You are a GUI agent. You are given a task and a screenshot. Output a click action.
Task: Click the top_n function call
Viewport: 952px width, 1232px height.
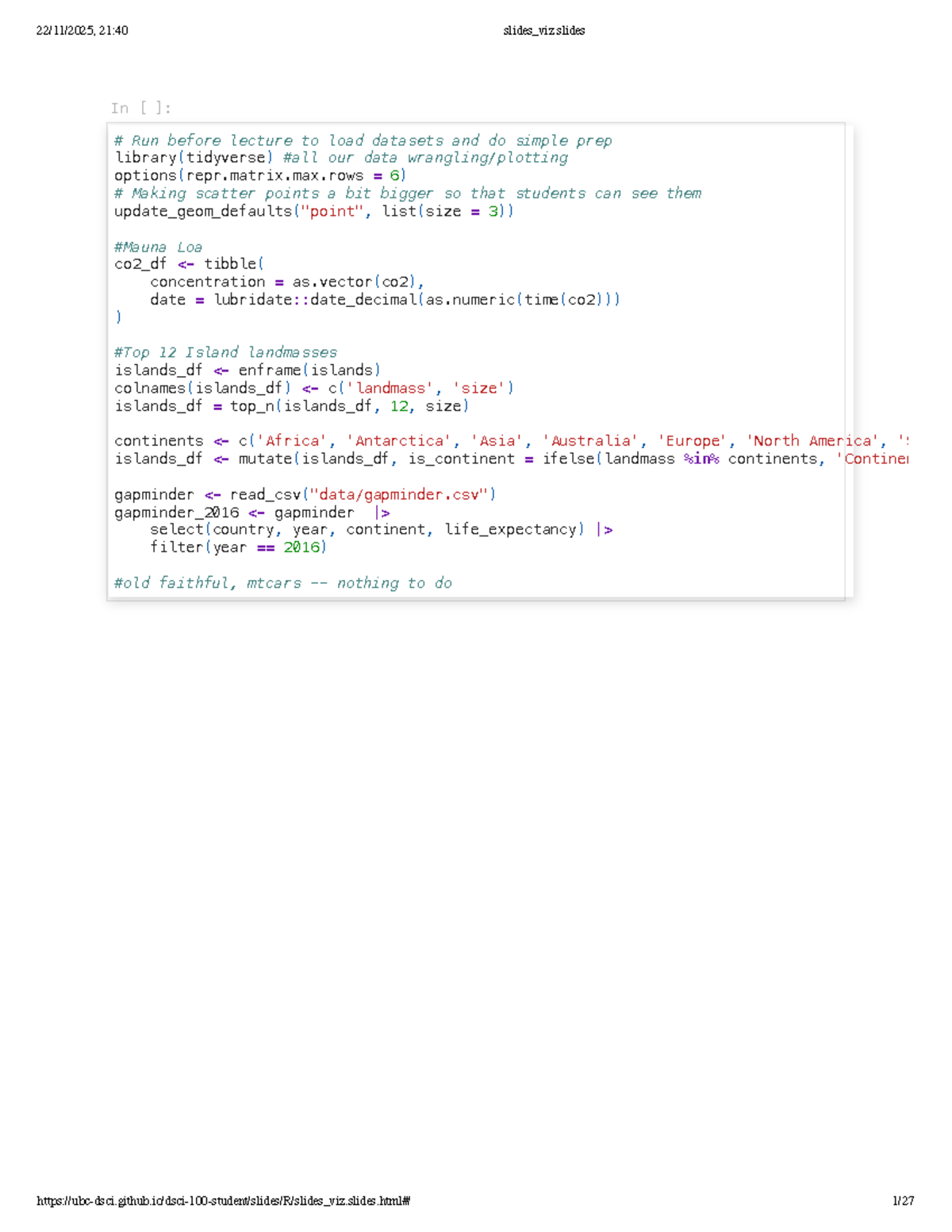pos(252,406)
